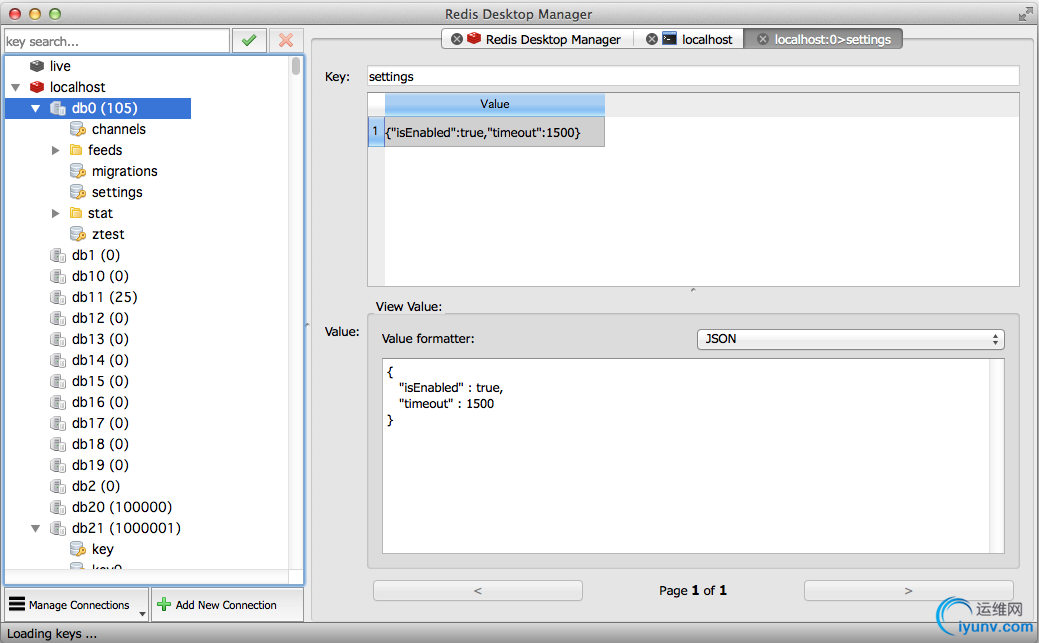Click the migrations key icon
Viewport: 1039px width, 643px height.
78,171
